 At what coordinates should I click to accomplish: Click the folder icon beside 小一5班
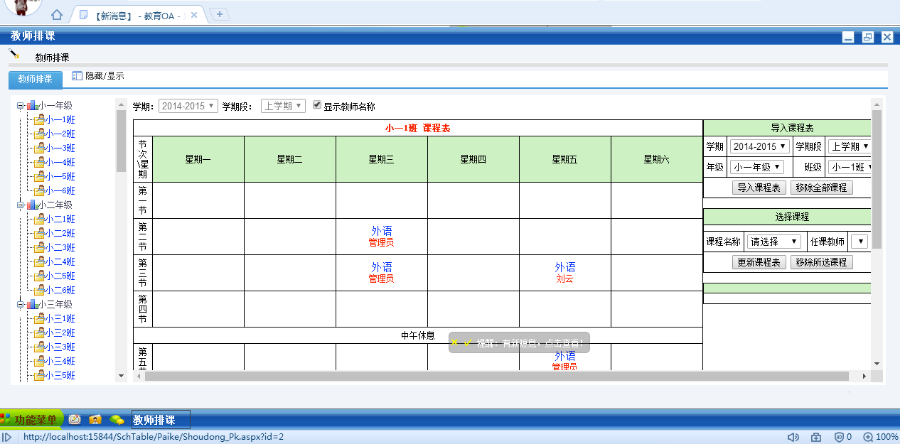(39, 177)
